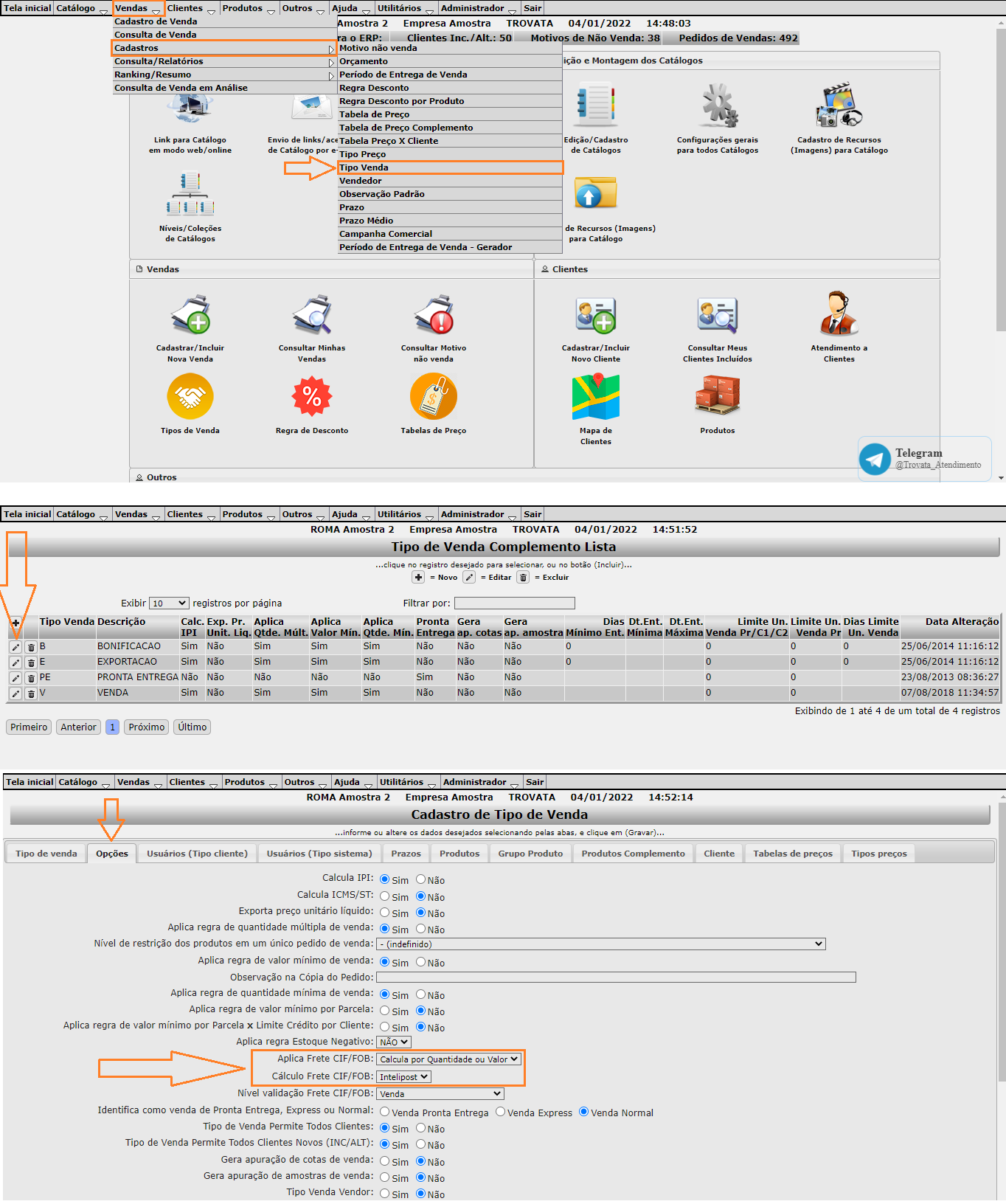Click the Último pagination button
The height and width of the screenshot is (1204, 1006).
pos(192,727)
